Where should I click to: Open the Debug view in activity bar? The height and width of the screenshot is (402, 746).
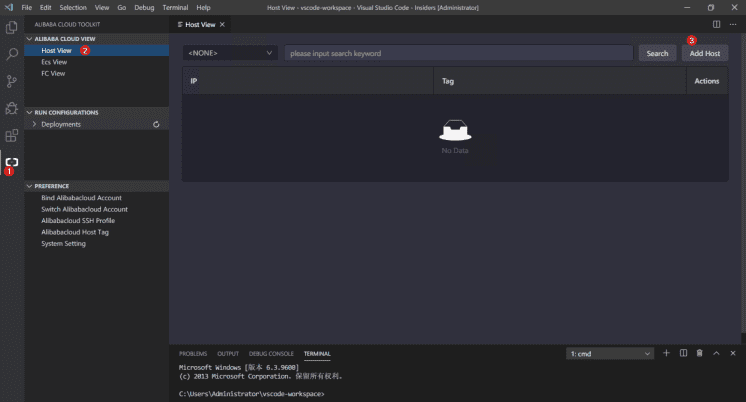pyautogui.click(x=11, y=108)
